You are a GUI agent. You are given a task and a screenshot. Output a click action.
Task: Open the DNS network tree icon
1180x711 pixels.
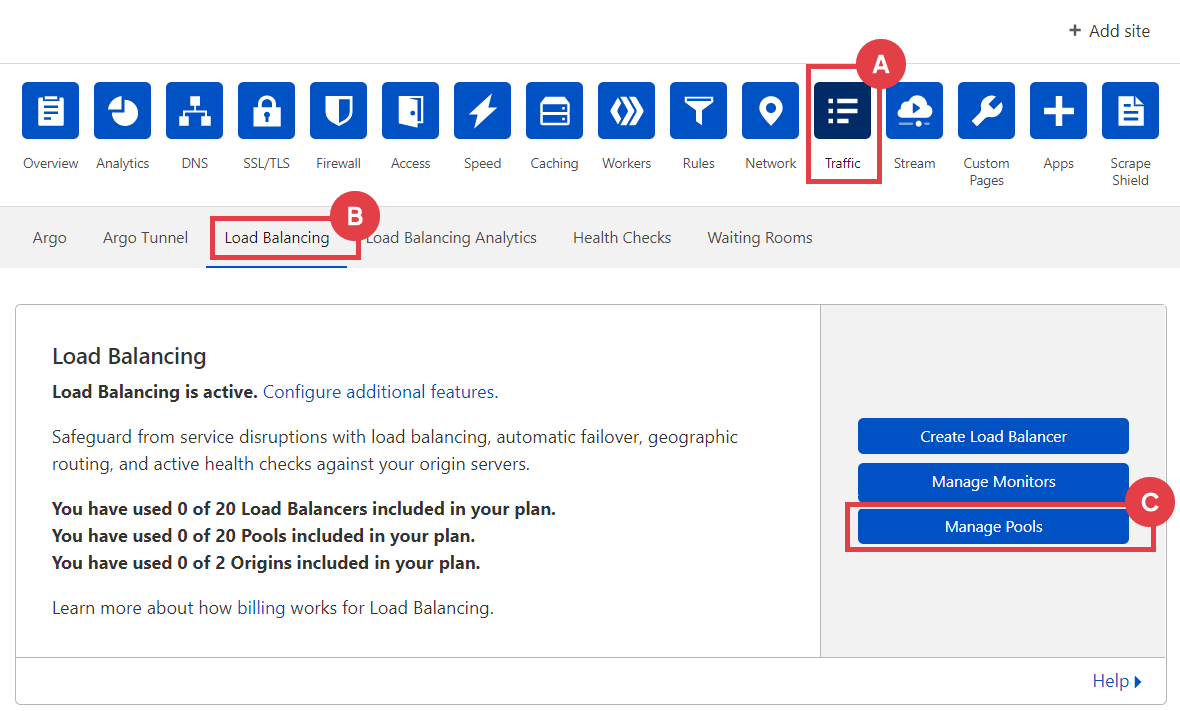pos(194,111)
